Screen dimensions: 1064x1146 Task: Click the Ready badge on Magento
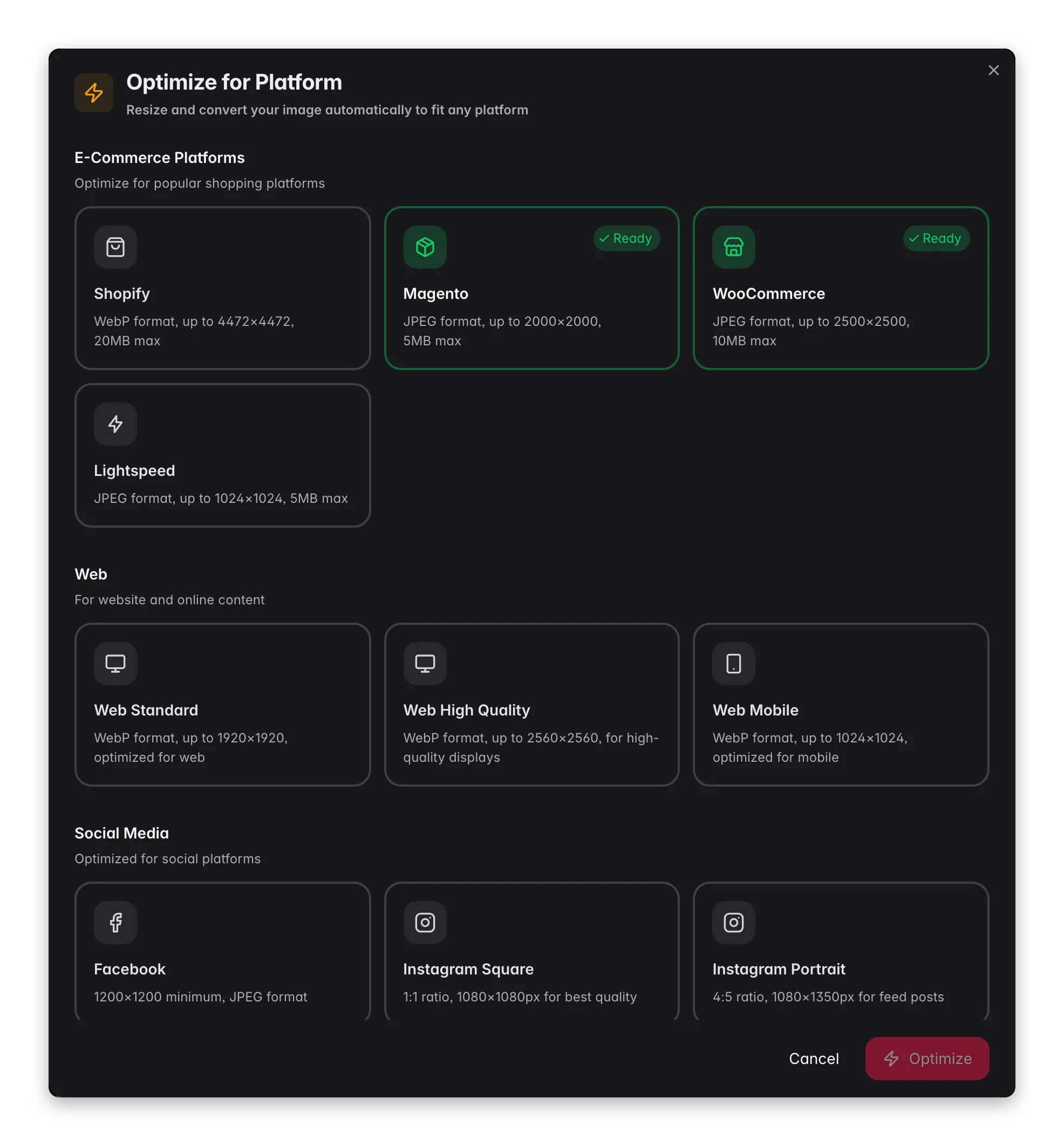(626, 238)
